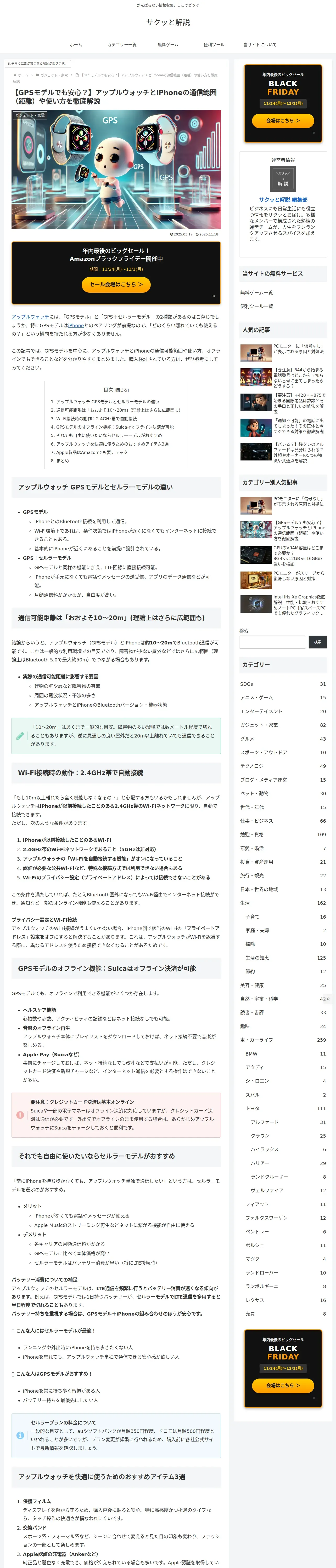Open the 子育て subcategory
The width and height of the screenshot is (336, 1568).
pos(285,917)
